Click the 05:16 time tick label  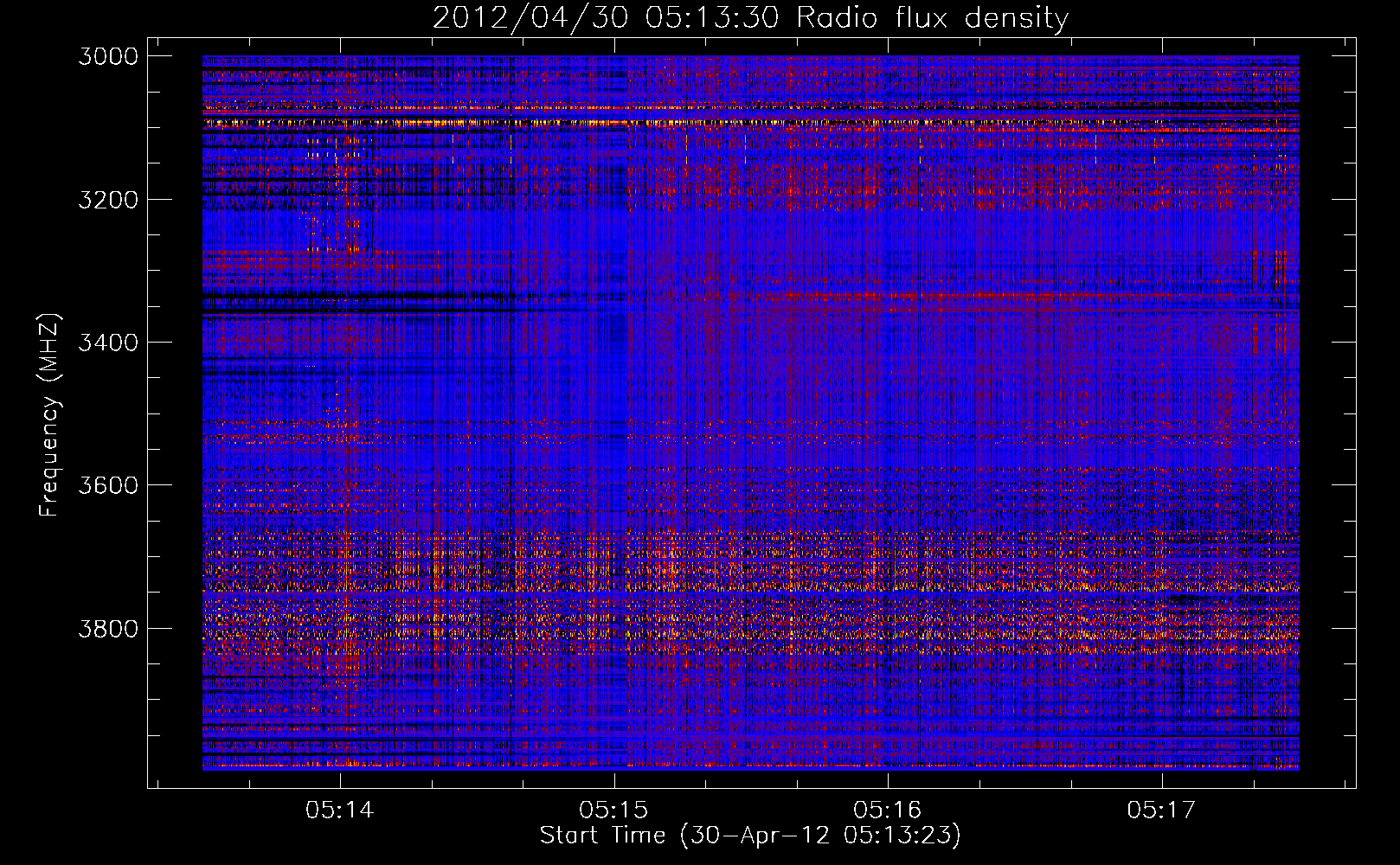coord(888,811)
